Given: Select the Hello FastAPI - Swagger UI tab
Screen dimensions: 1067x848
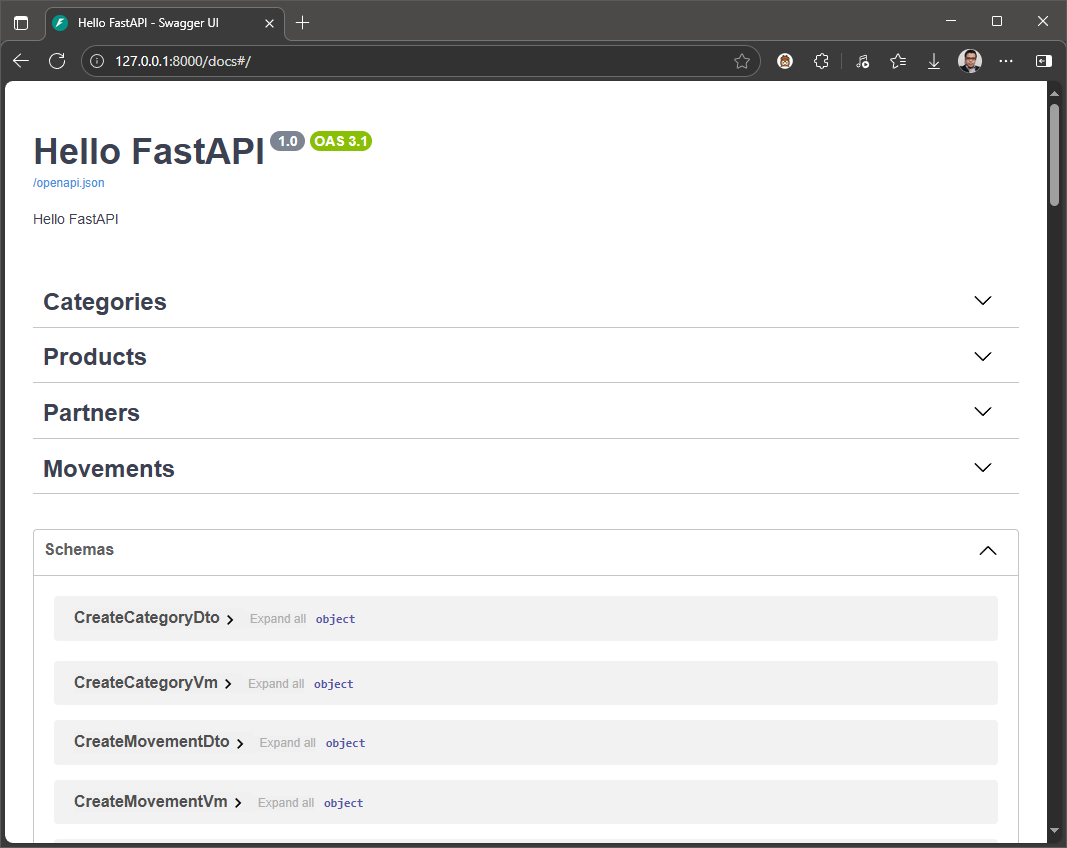Looking at the screenshot, I should (165, 23).
